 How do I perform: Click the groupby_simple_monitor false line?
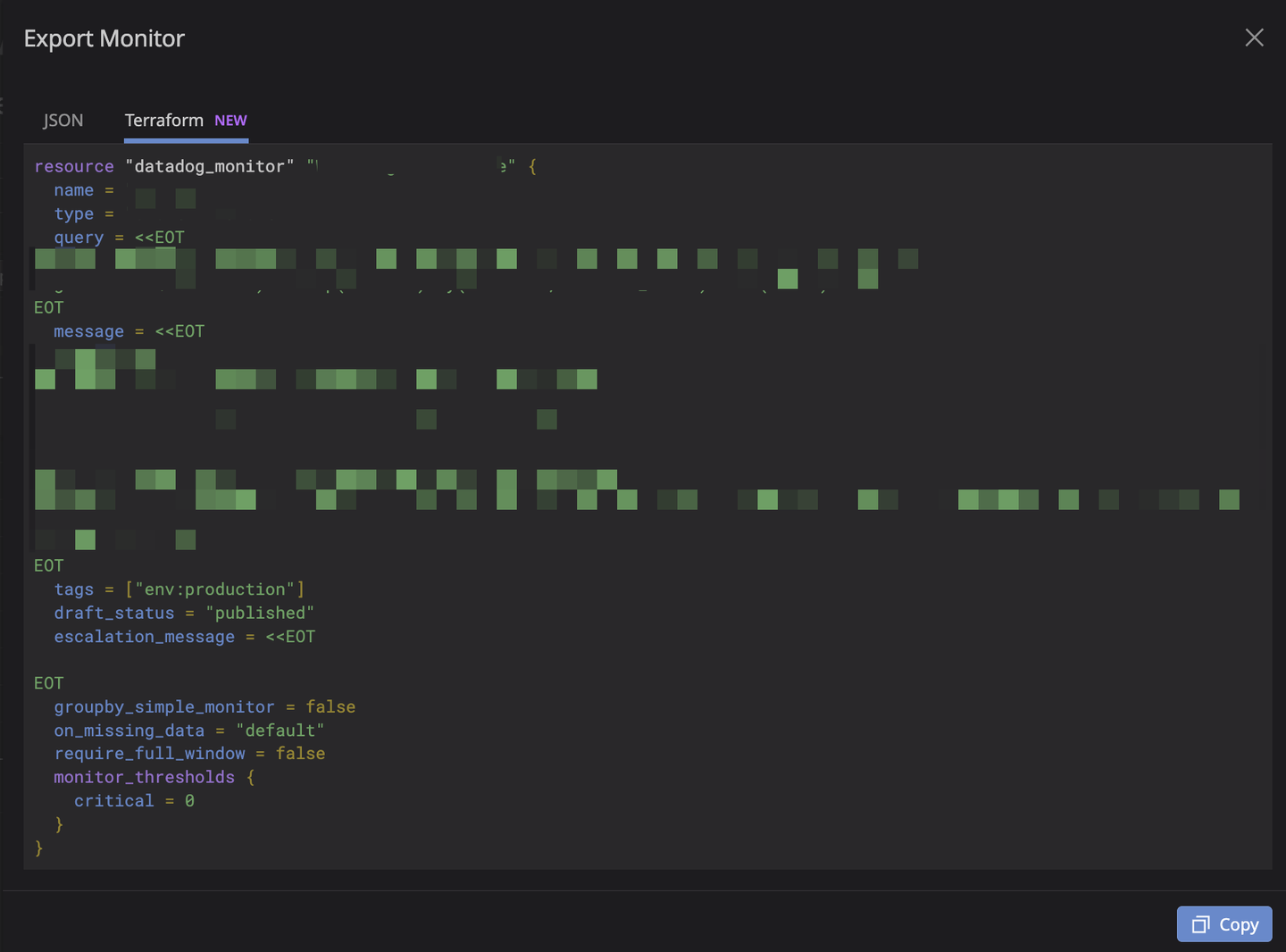point(205,707)
